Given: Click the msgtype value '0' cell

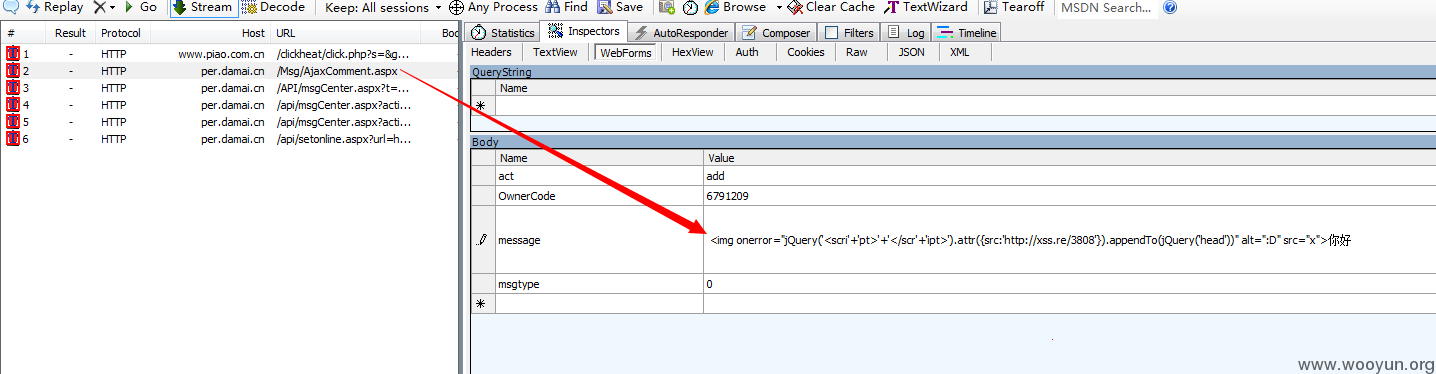Looking at the screenshot, I should pyautogui.click(x=1069, y=284).
